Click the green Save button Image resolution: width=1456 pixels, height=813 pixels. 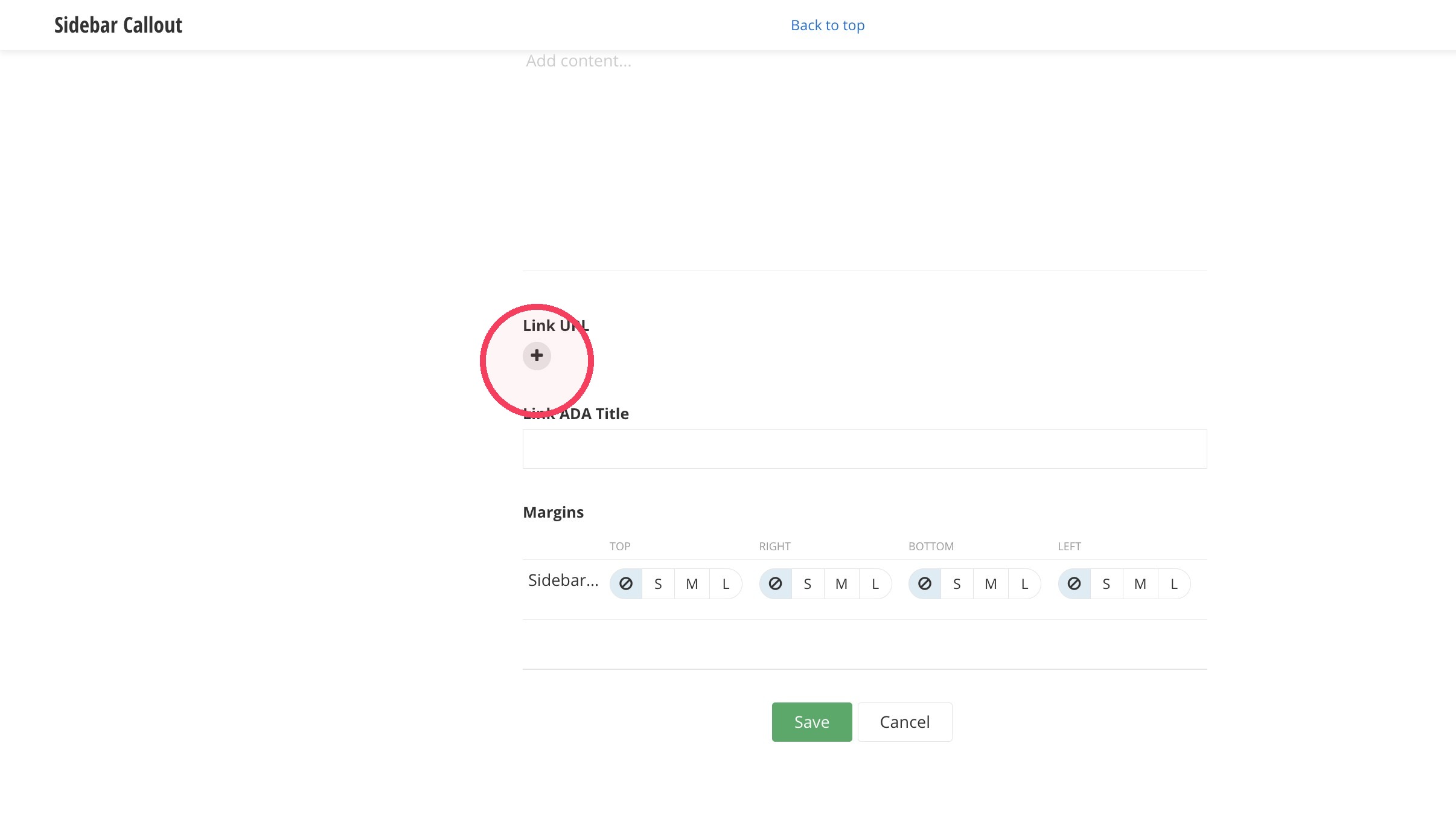(812, 722)
